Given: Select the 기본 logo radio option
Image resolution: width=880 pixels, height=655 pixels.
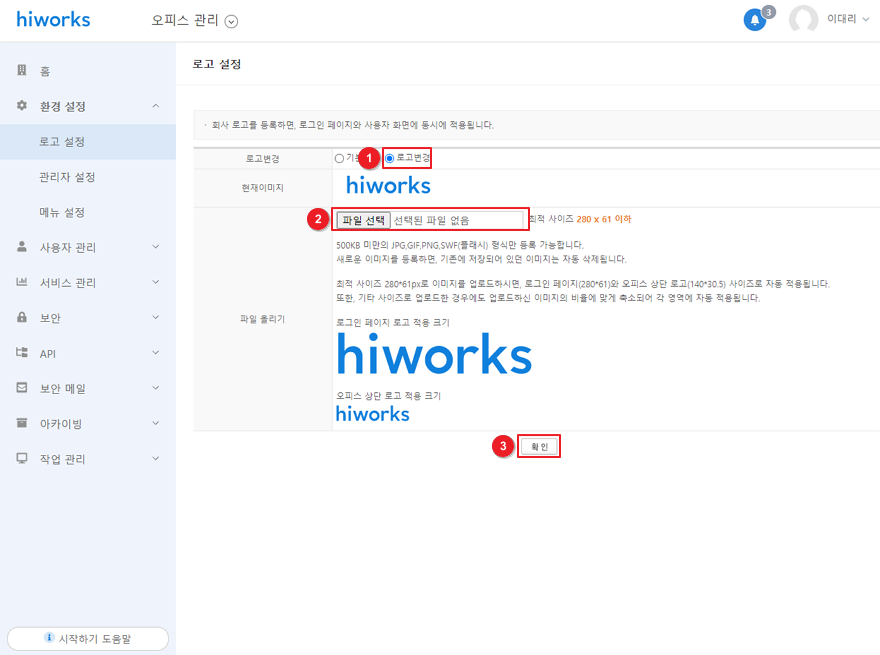Looking at the screenshot, I should (x=339, y=158).
